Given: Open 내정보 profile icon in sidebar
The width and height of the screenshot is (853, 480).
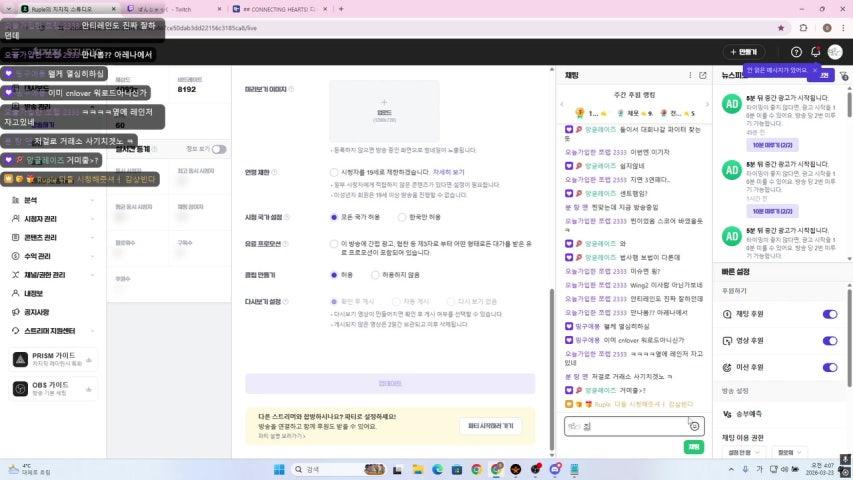Looking at the screenshot, I should pyautogui.click(x=15, y=293).
